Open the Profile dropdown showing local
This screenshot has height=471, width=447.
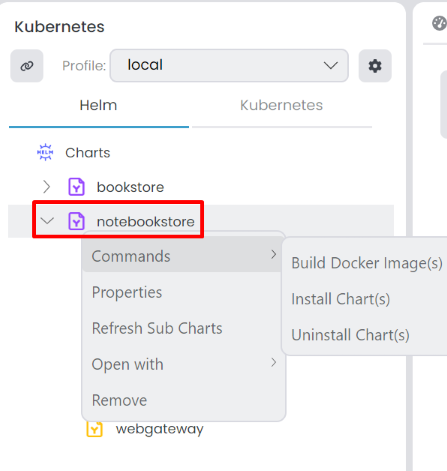pyautogui.click(x=229, y=65)
